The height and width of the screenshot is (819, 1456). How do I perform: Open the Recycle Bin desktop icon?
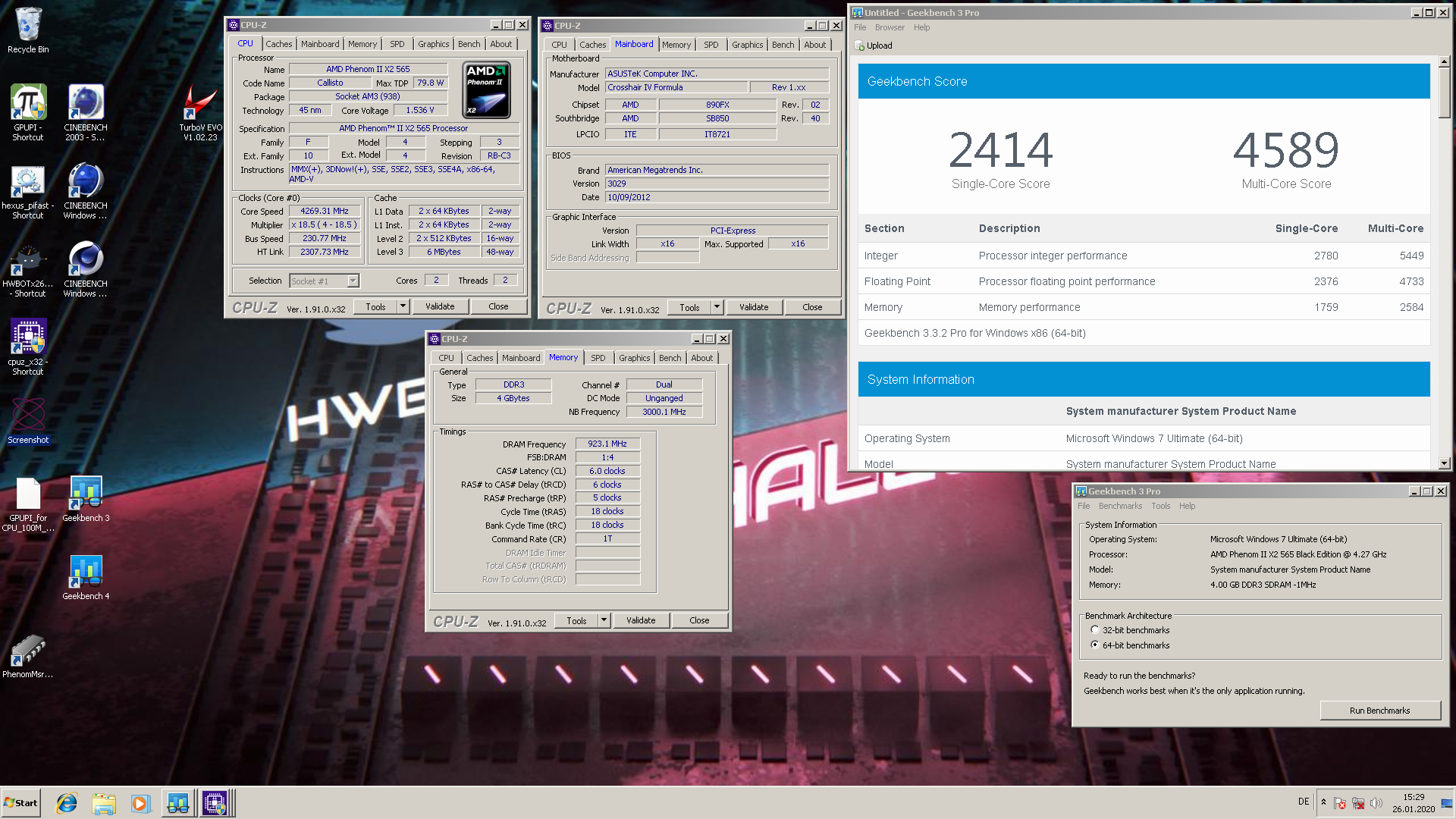coord(28,30)
